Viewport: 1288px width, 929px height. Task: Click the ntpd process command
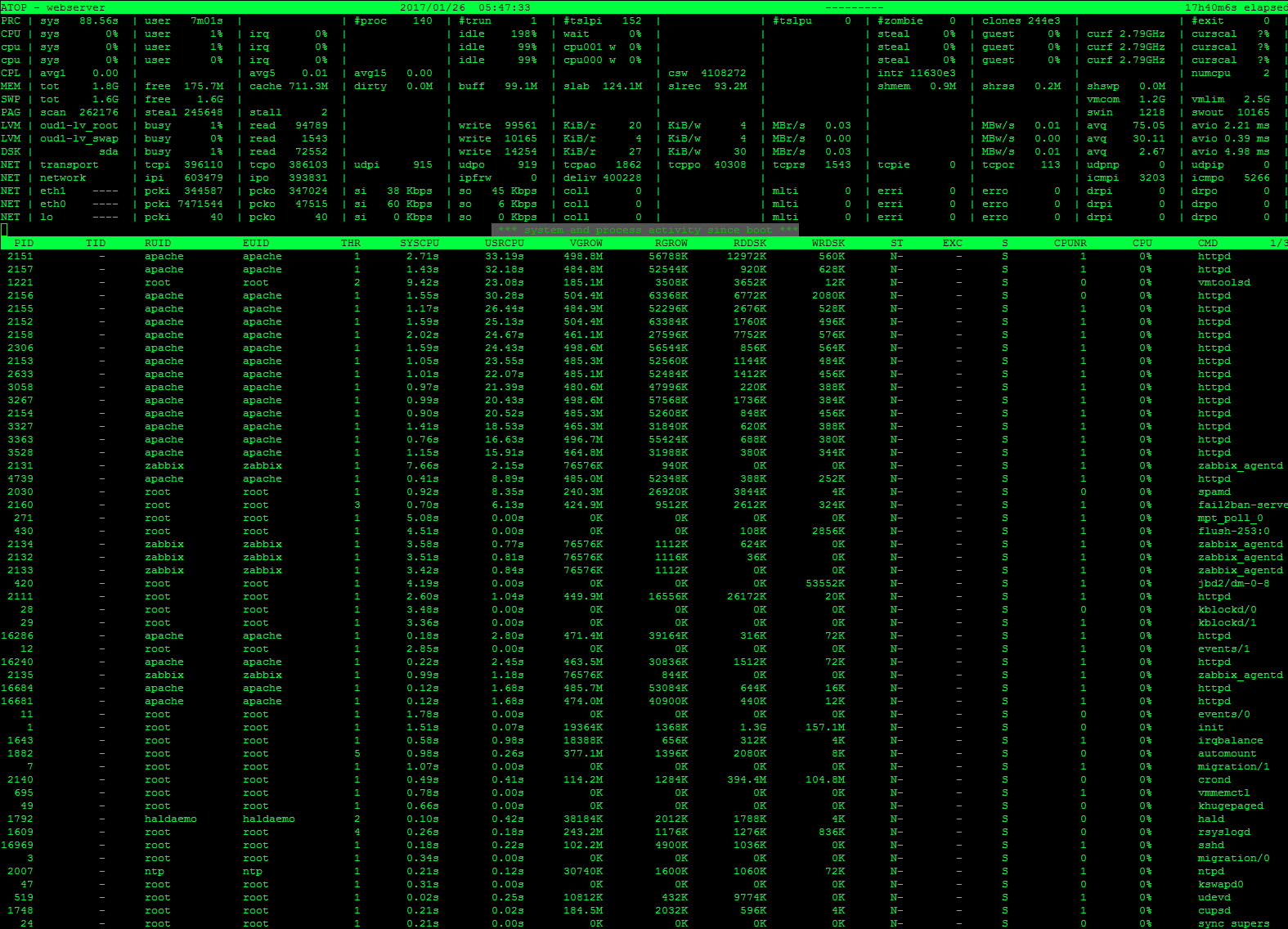[x=1210, y=871]
